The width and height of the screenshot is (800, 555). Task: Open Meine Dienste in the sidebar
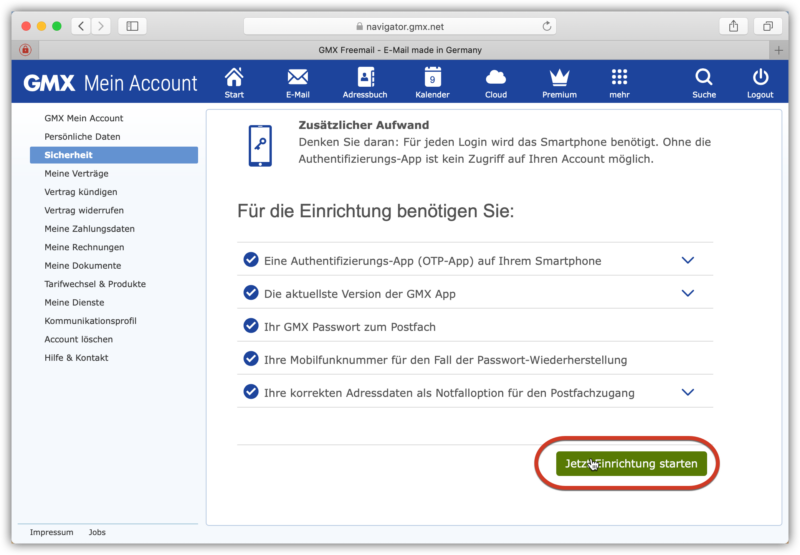click(74, 302)
